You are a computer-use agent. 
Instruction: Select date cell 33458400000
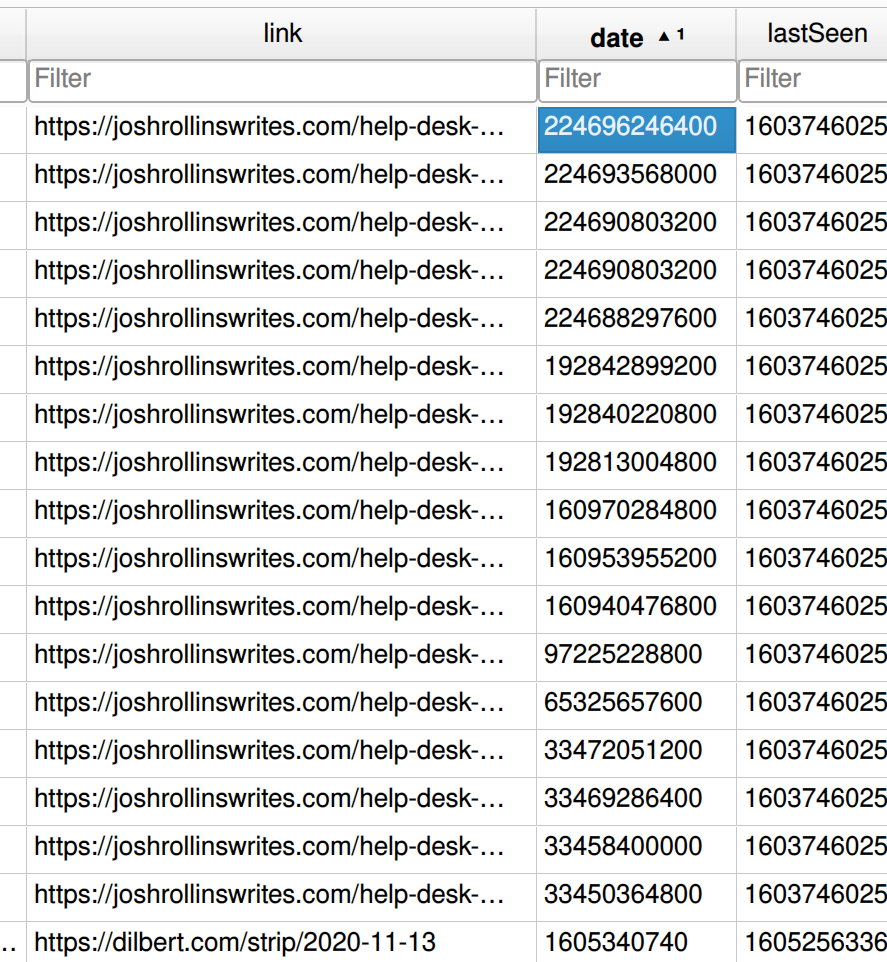[637, 849]
